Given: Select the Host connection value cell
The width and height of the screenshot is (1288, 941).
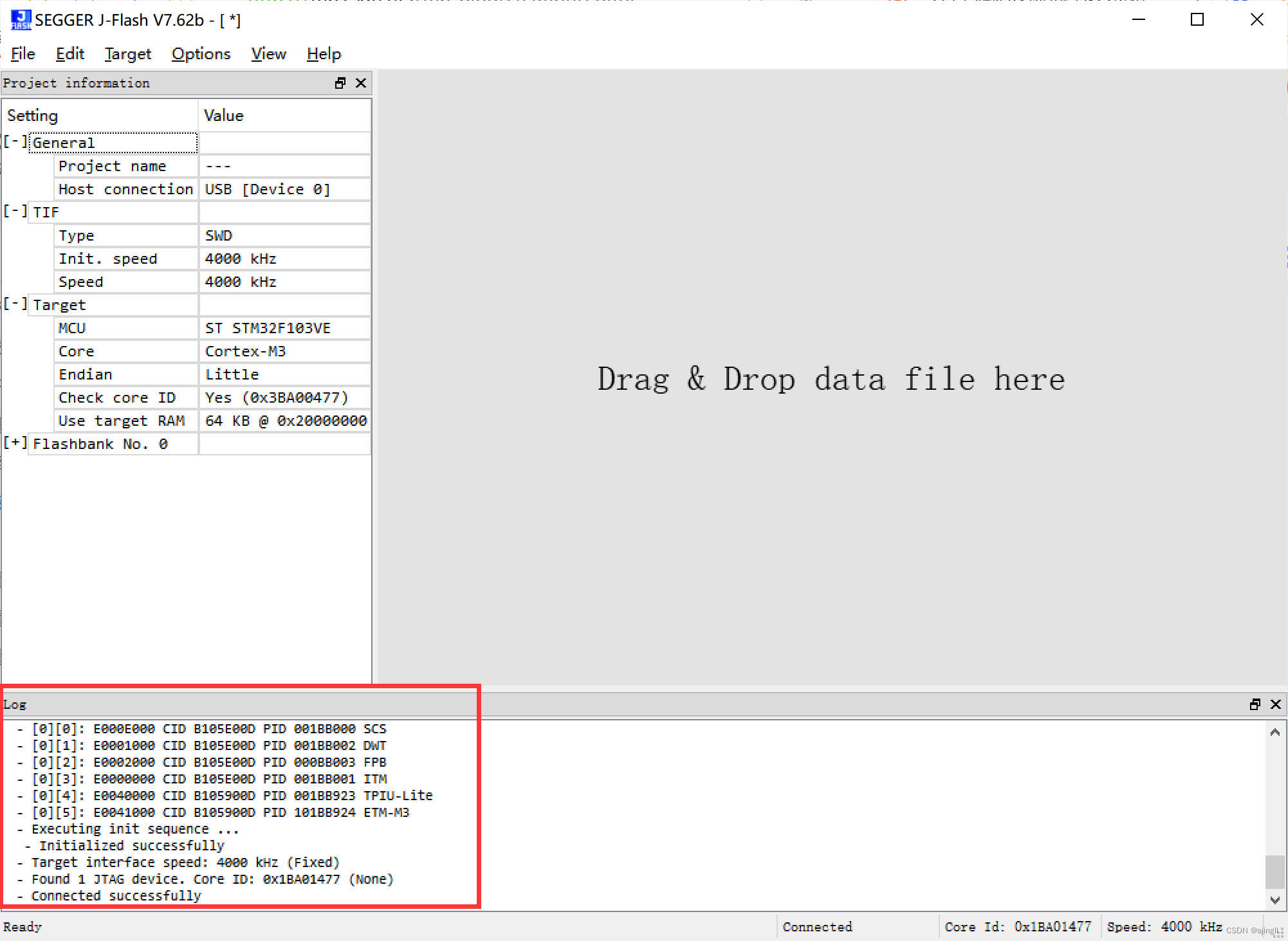Looking at the screenshot, I should tap(284, 189).
